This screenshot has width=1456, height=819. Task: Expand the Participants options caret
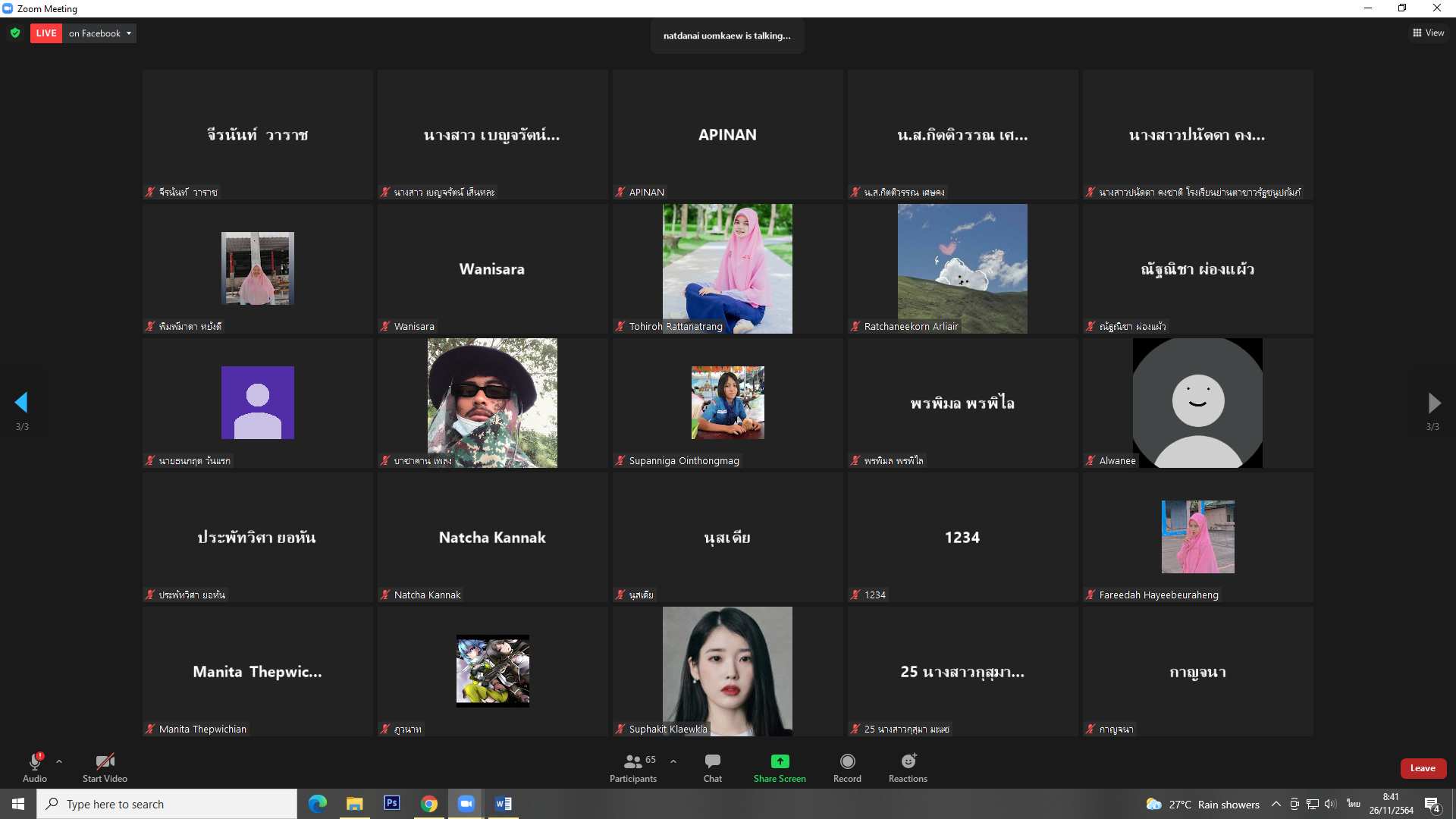(673, 761)
